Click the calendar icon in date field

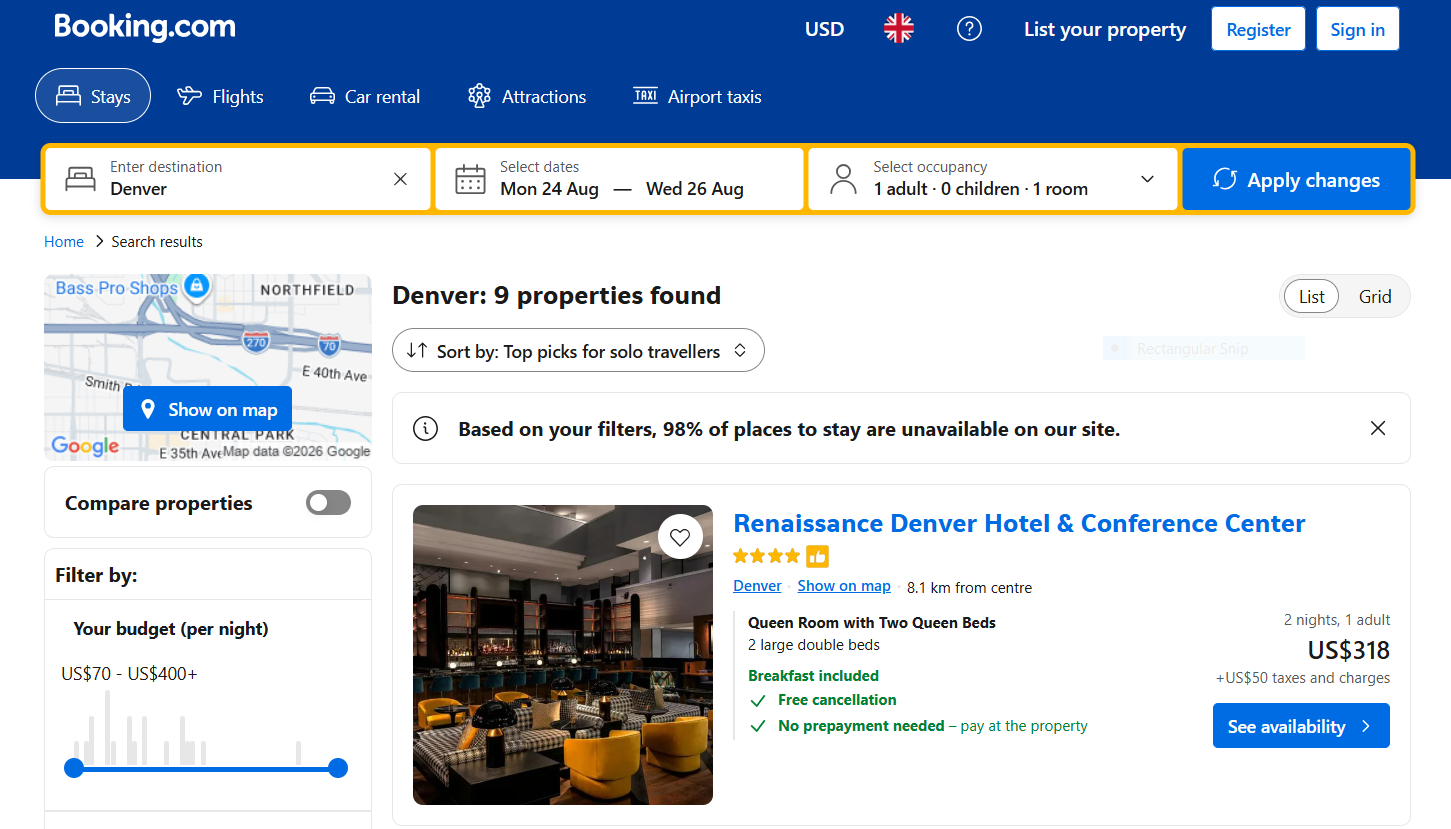click(x=470, y=179)
